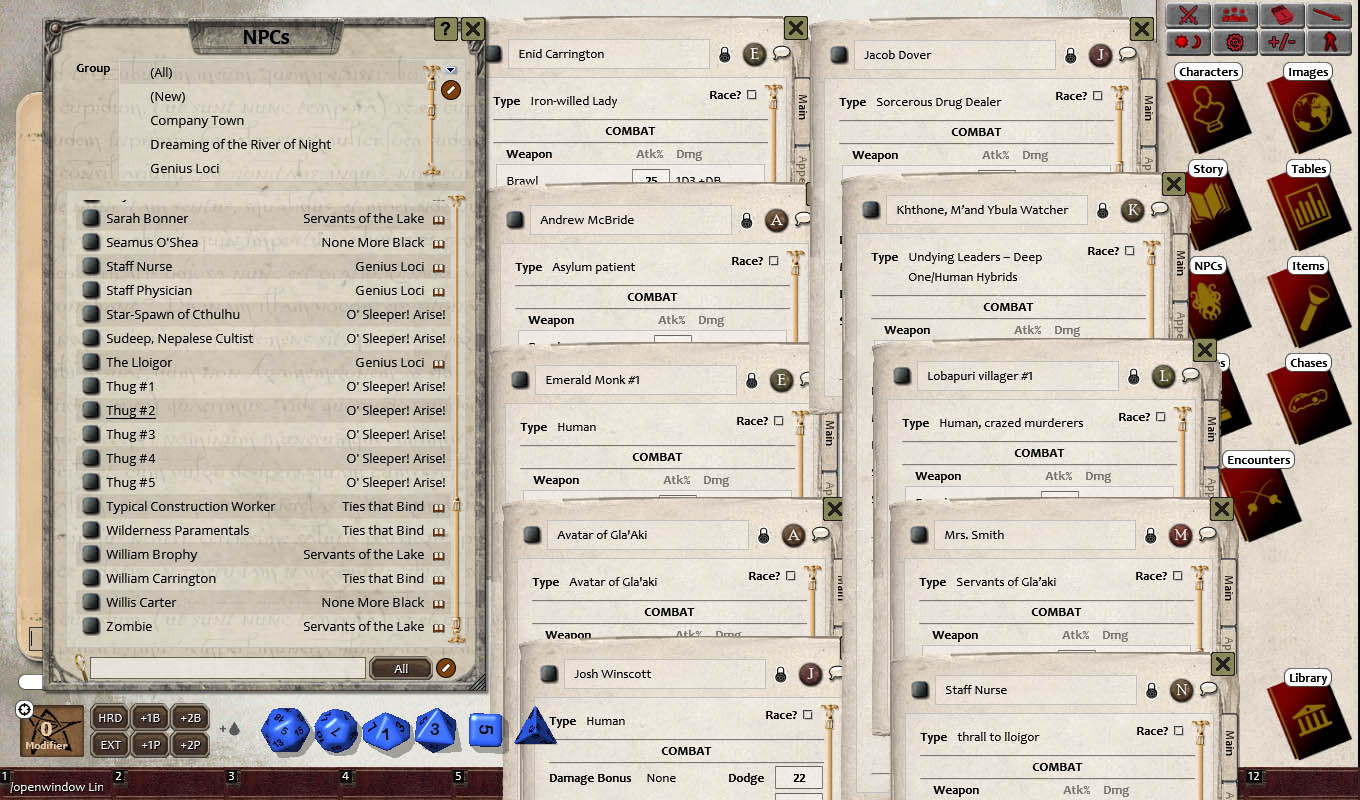Click the +1B bonus die button
Image resolution: width=1360 pixels, height=800 pixels.
(150, 718)
